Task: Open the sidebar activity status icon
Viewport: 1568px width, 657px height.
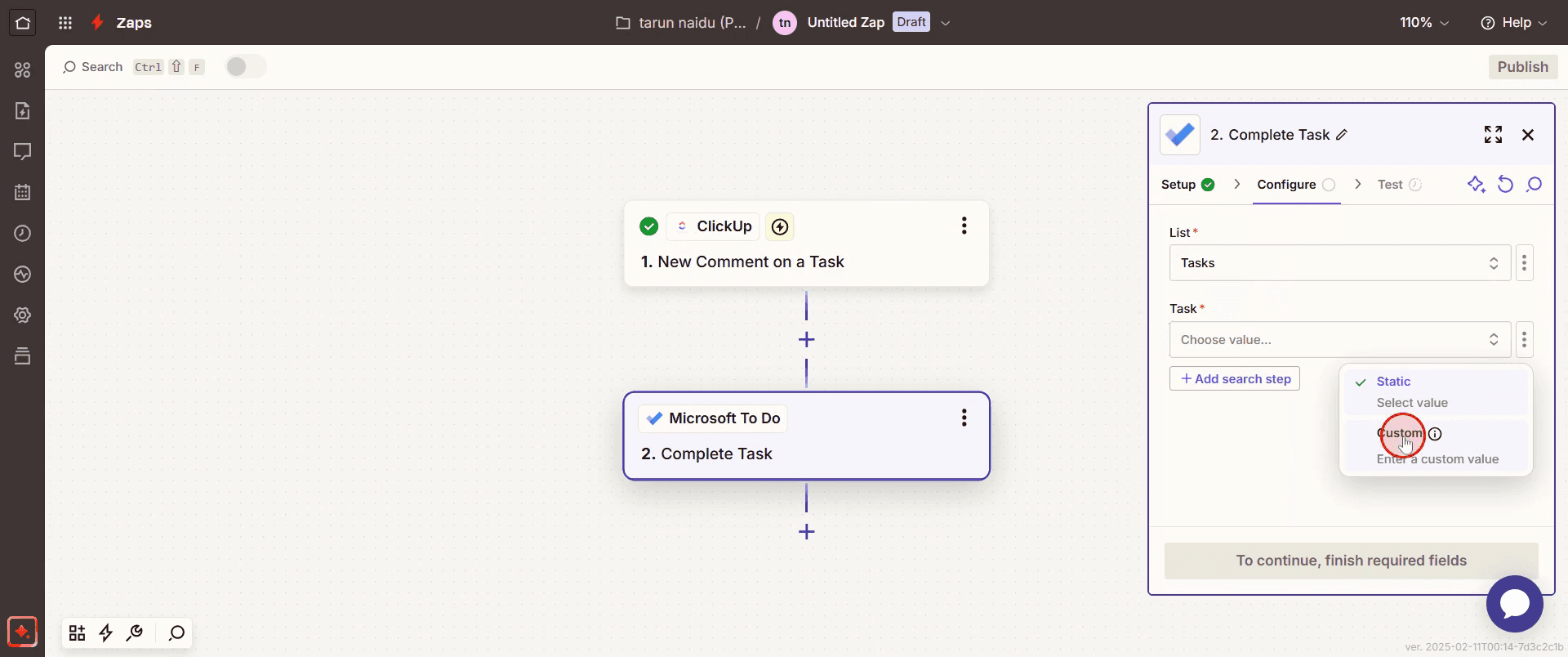Action: coord(23,275)
